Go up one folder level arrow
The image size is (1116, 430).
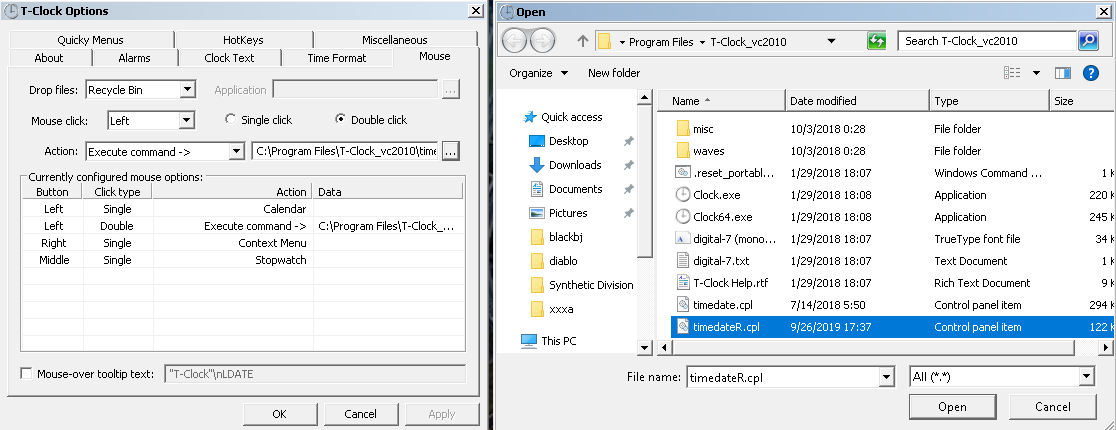583,41
